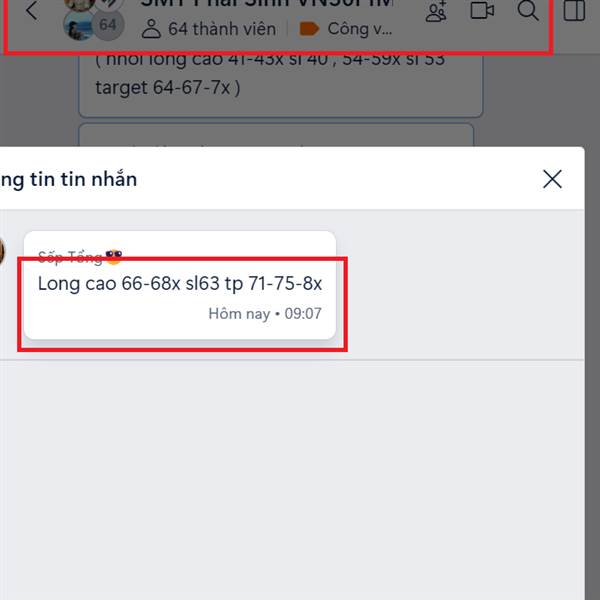The image size is (600, 600).
Task: Click the sunglasses emoji next to sender
Action: (x=114, y=257)
